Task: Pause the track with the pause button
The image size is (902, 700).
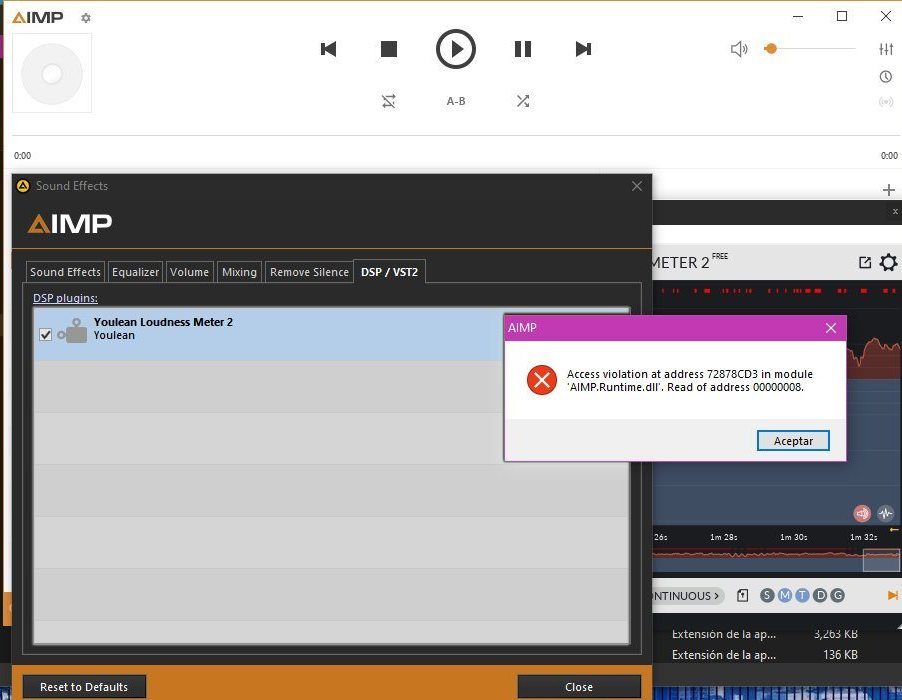Action: point(522,49)
